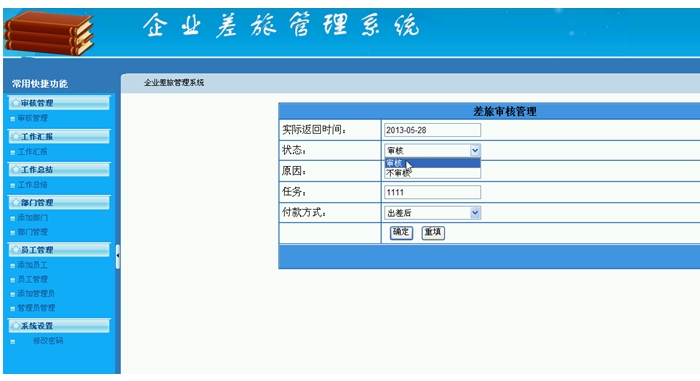Viewport: 700px width, 381px height.
Task: Open the 添加员工 sidebar link
Action: point(33,265)
